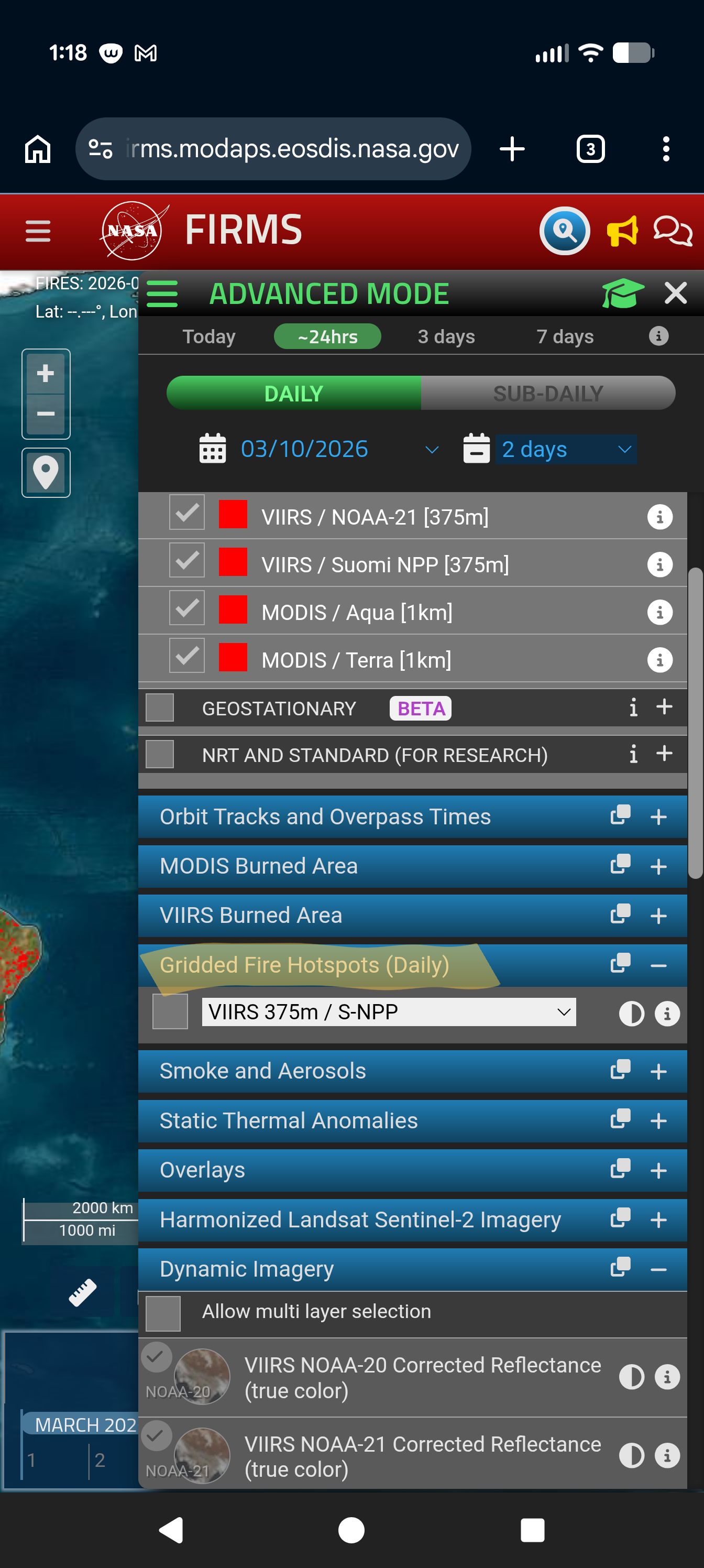Pop out Orbit Tracks and Overpass Times
Screen dimensions: 704x1568
(x=620, y=815)
